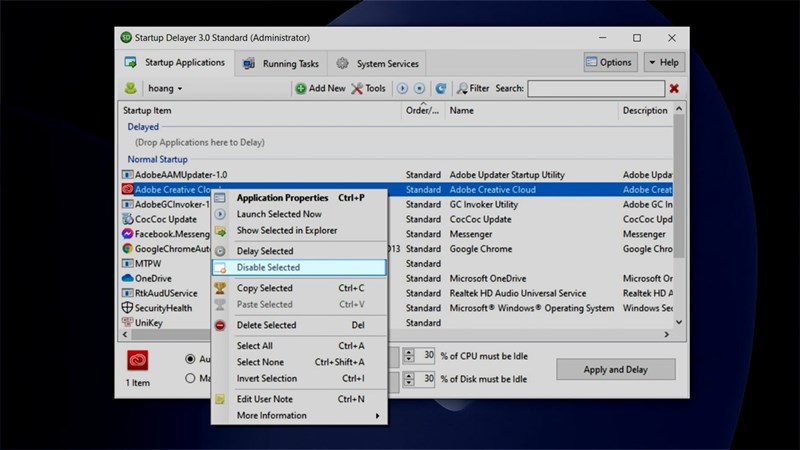This screenshot has width=800, height=450.
Task: Click the horizontal scrollbar right arrow
Action: point(666,334)
